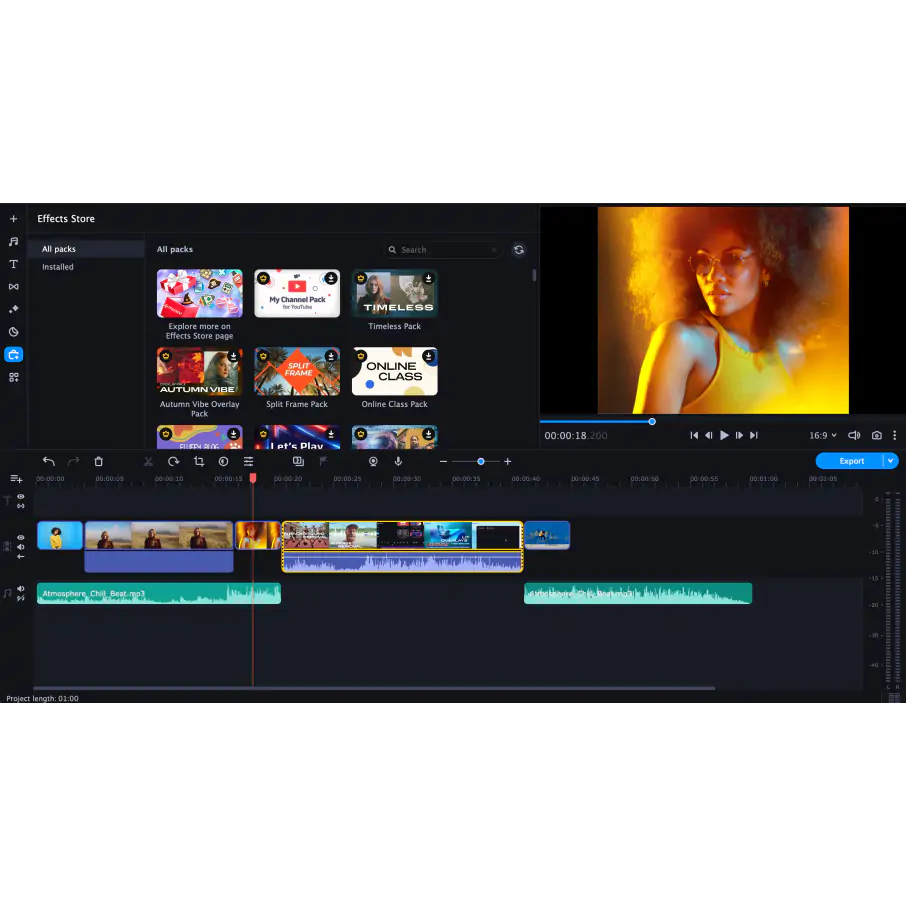906x906 pixels.
Task: Click the Add track icon above timeline tracks
Action: point(16,478)
